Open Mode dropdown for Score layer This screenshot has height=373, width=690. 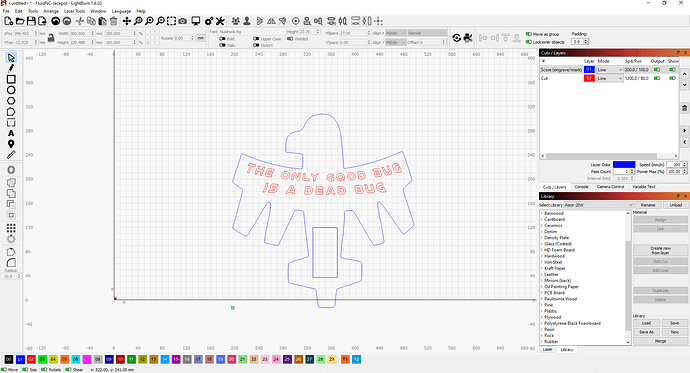coord(609,69)
